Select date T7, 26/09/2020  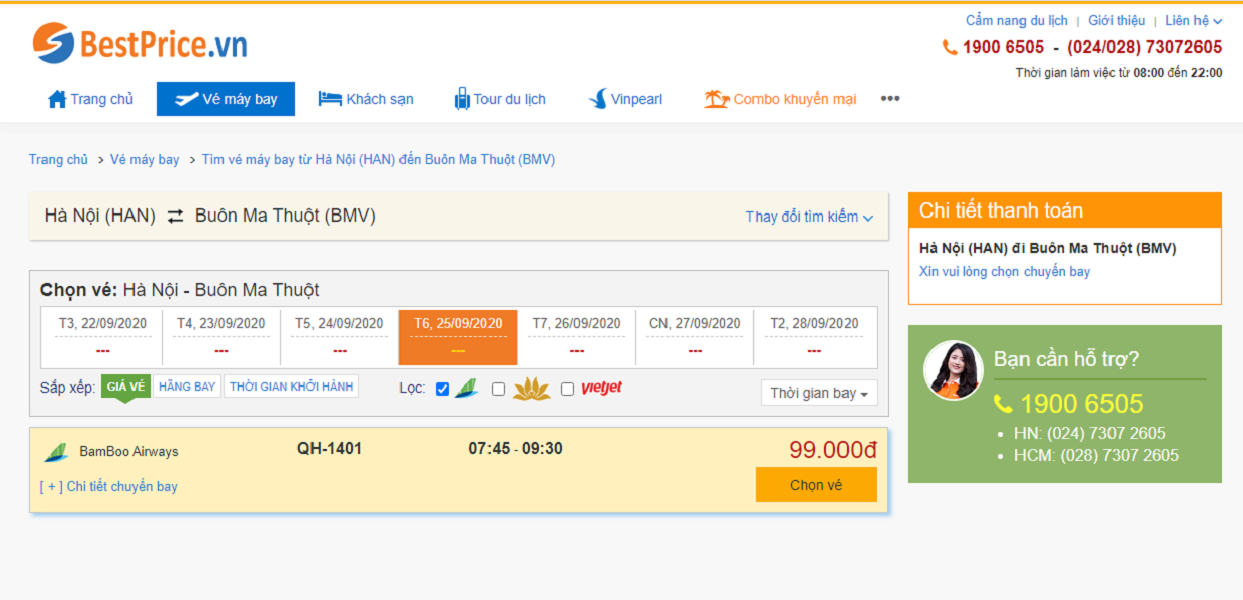(x=576, y=337)
